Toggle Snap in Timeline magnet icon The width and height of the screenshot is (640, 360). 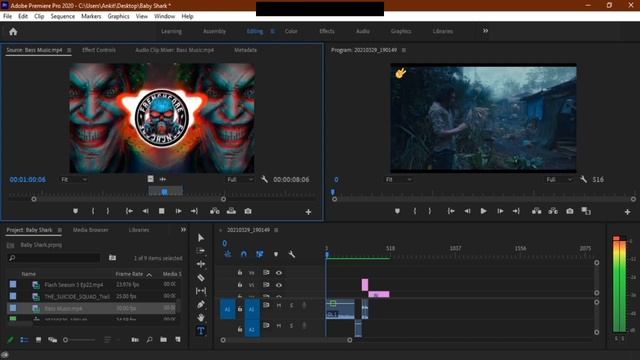[x=244, y=254]
